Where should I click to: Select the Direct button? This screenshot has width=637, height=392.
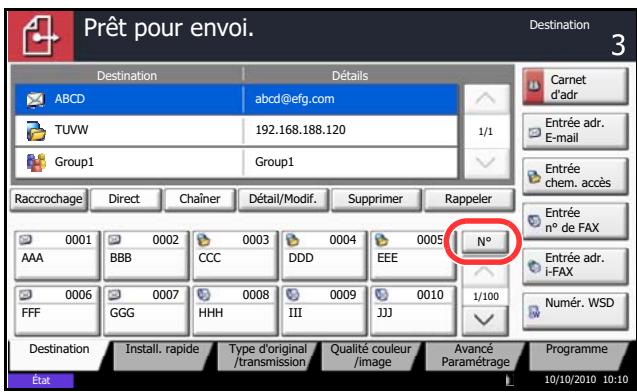pyautogui.click(x=125, y=199)
